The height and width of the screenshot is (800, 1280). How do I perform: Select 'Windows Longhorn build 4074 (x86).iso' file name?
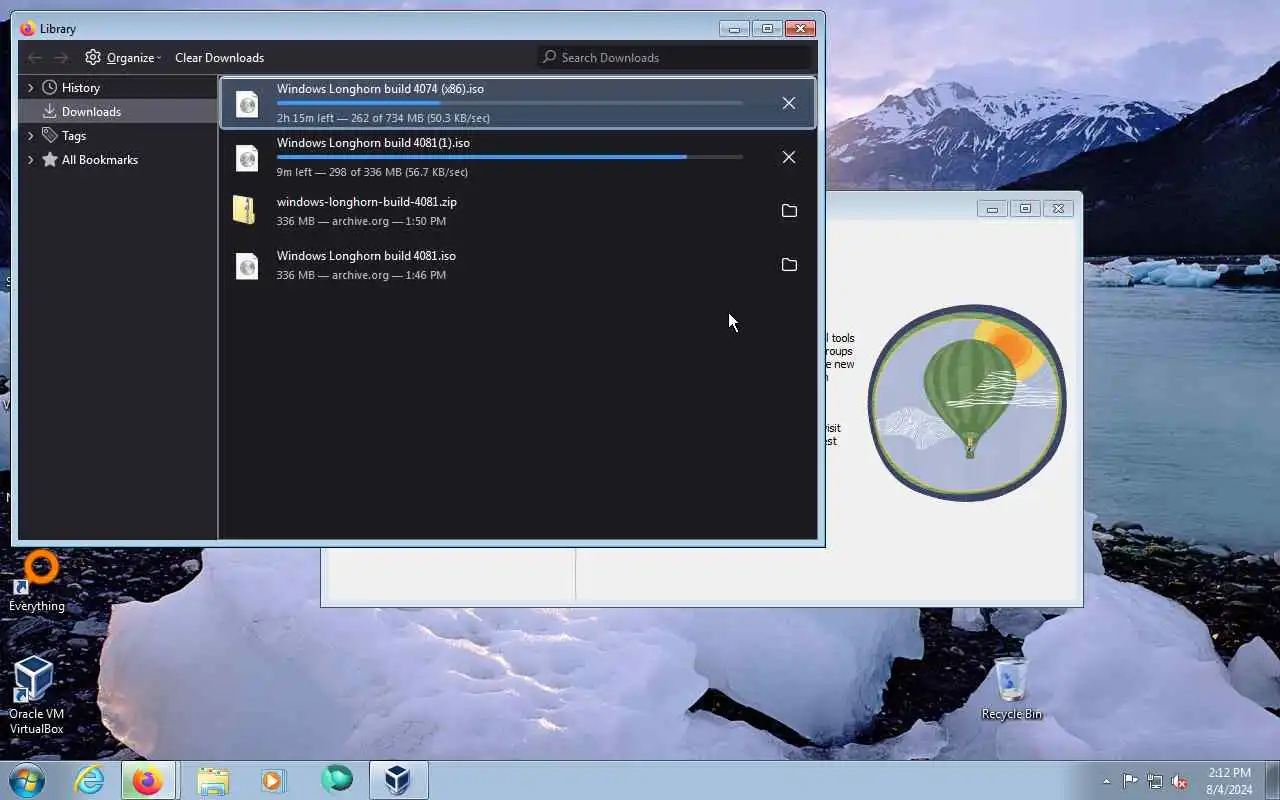pos(380,89)
